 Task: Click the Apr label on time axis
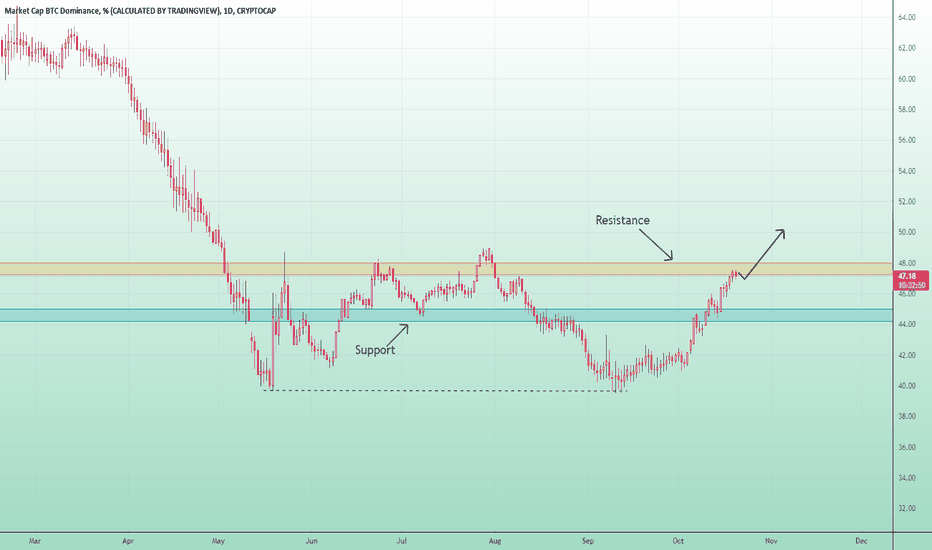tap(127, 541)
